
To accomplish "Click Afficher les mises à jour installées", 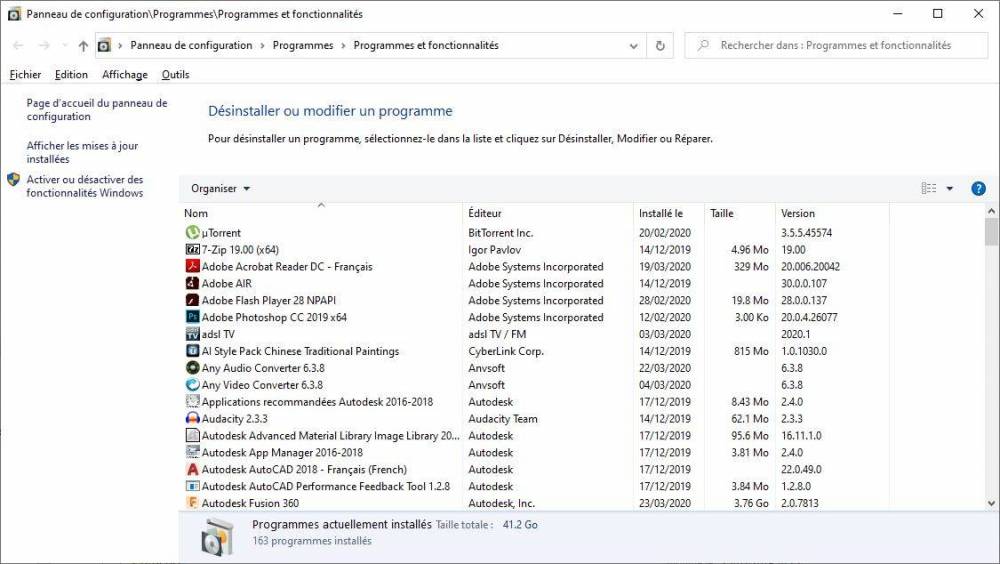I will click(x=82, y=152).
